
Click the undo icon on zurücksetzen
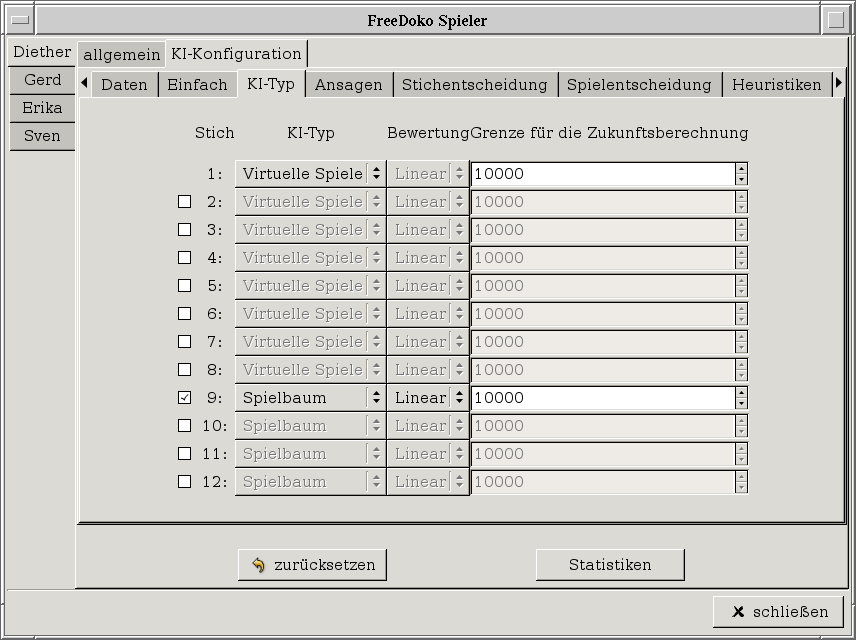258,565
